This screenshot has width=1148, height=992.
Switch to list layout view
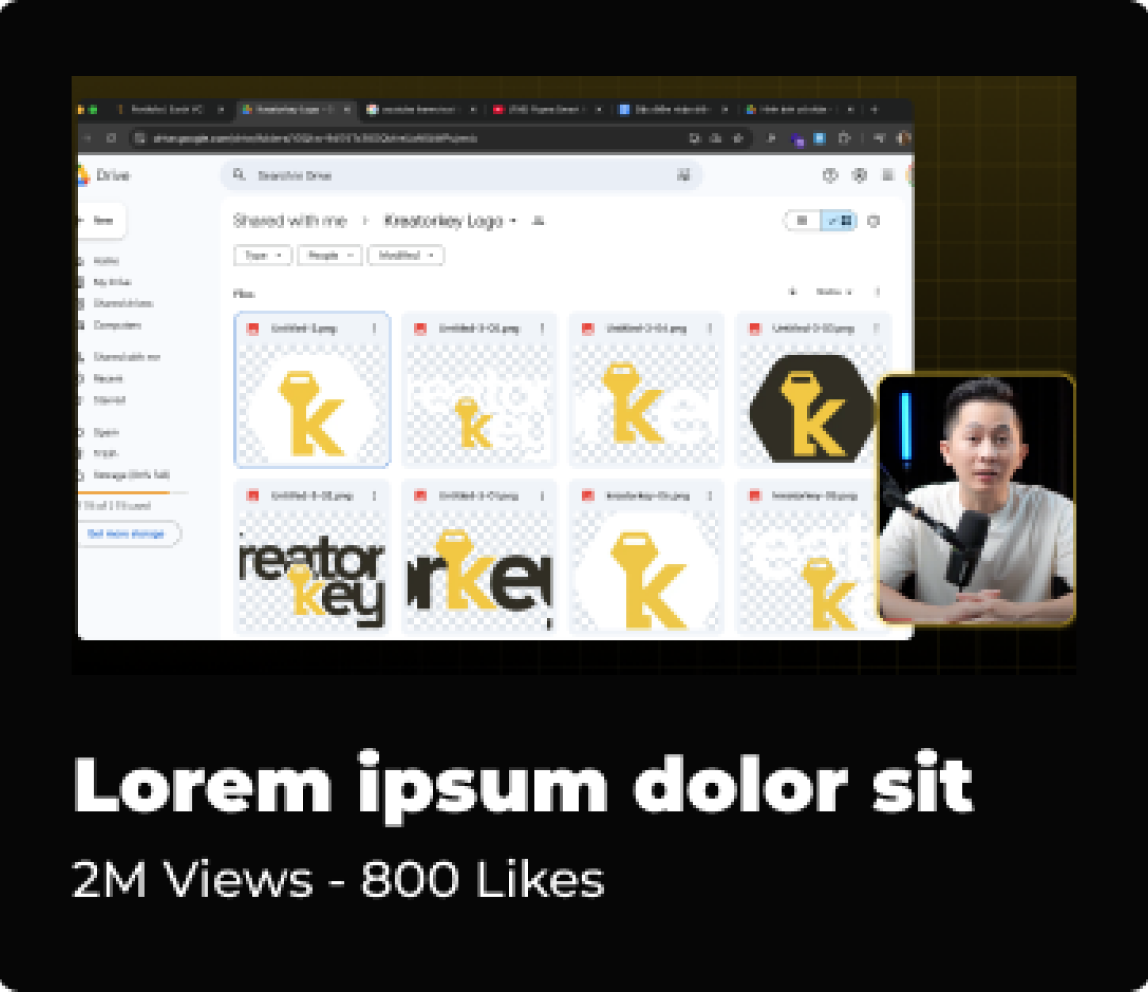coord(802,220)
